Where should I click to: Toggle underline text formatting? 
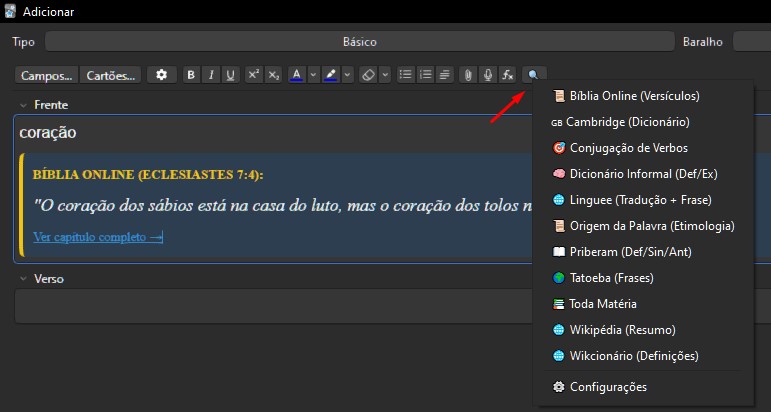pyautogui.click(x=230, y=75)
